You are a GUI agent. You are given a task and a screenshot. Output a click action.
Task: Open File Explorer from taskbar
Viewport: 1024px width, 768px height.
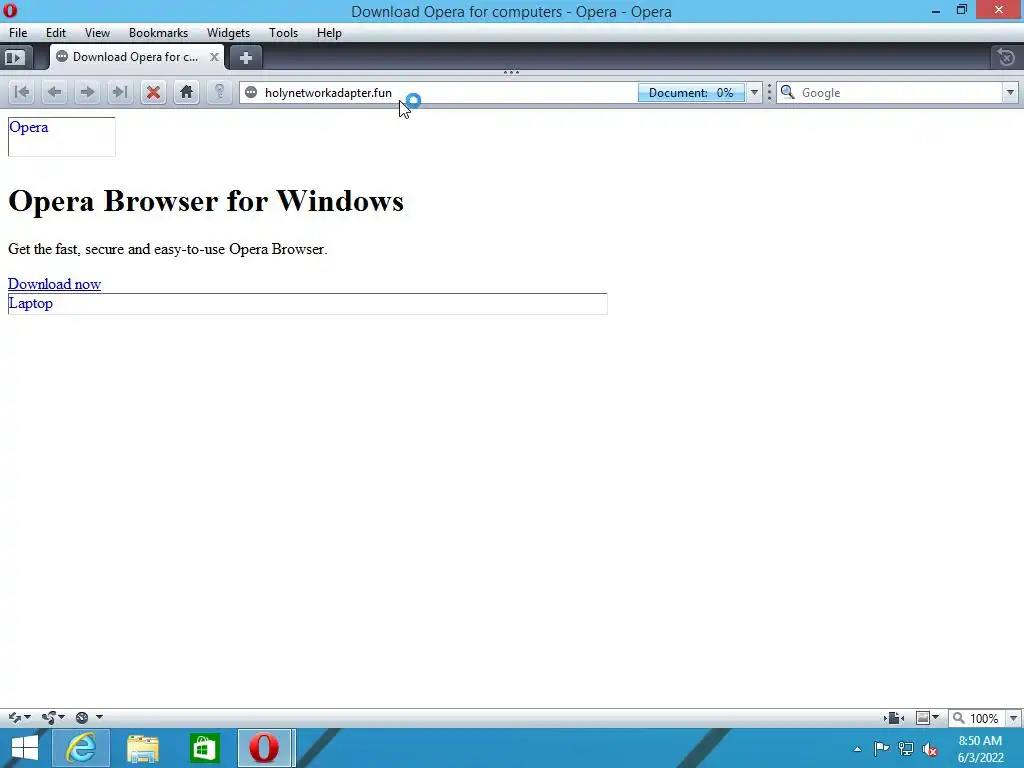(143, 748)
